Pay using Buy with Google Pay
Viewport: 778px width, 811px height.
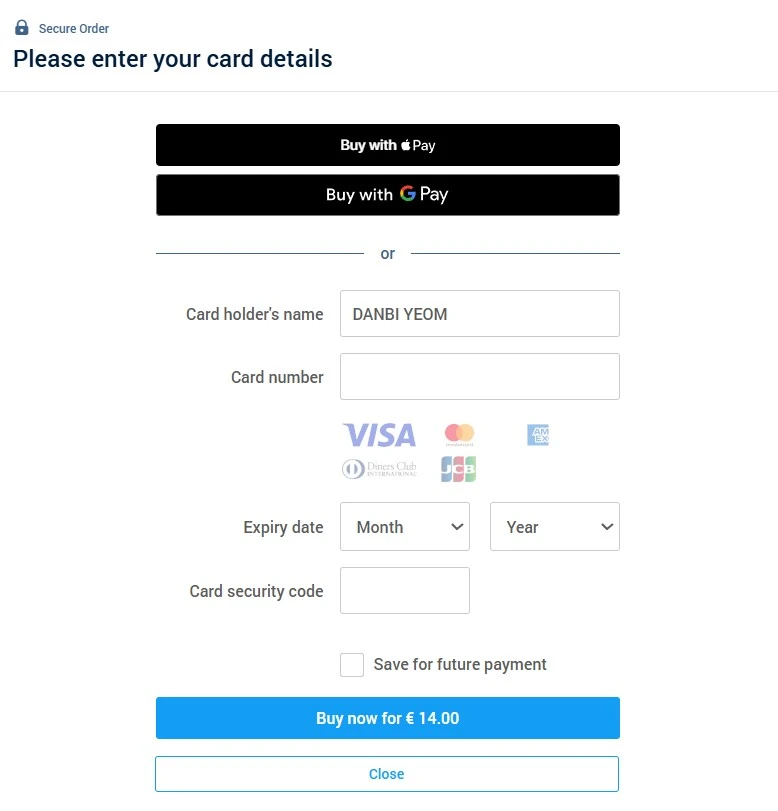tap(388, 195)
